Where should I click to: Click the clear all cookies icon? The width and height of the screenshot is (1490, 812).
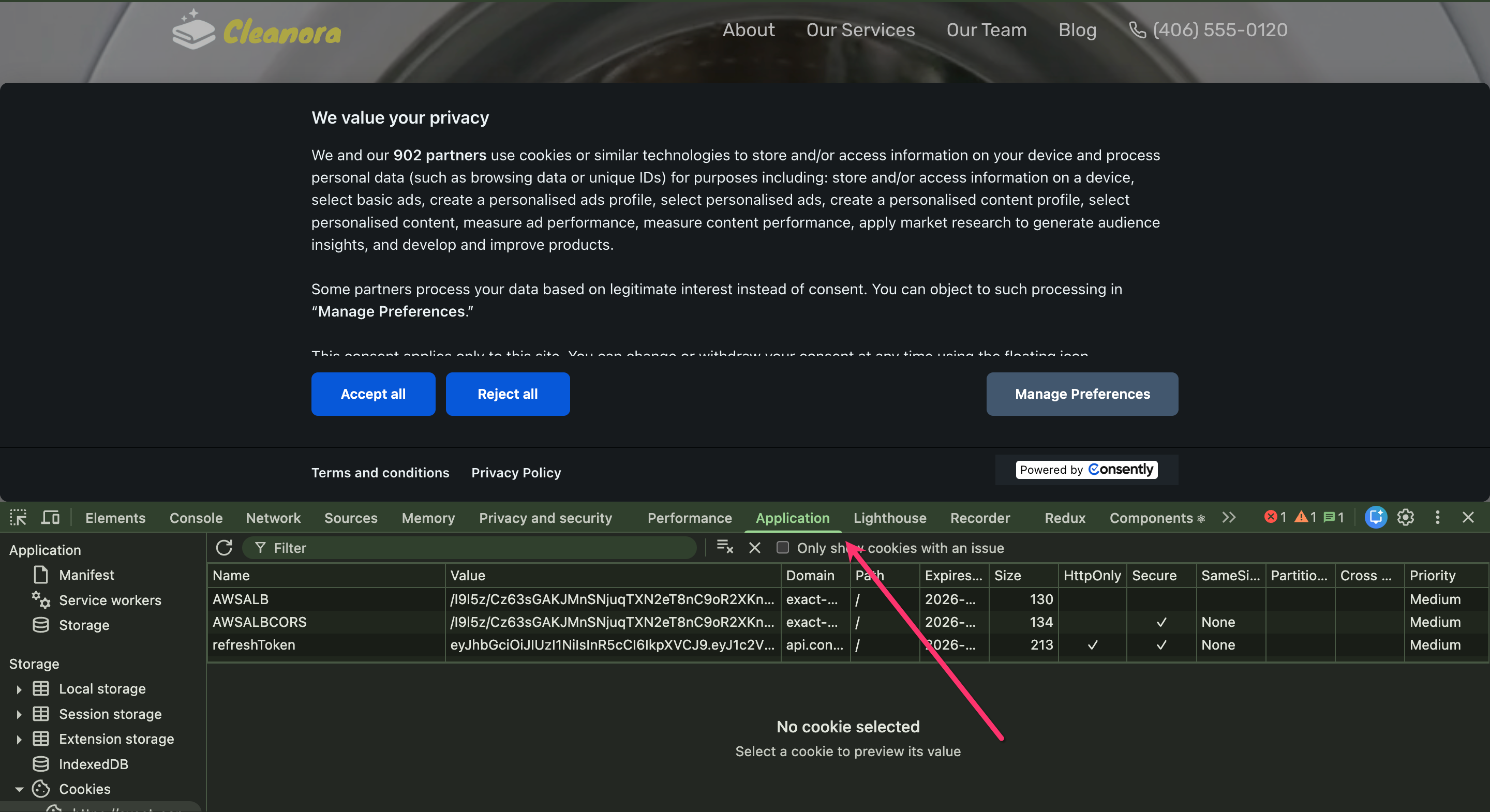724,547
